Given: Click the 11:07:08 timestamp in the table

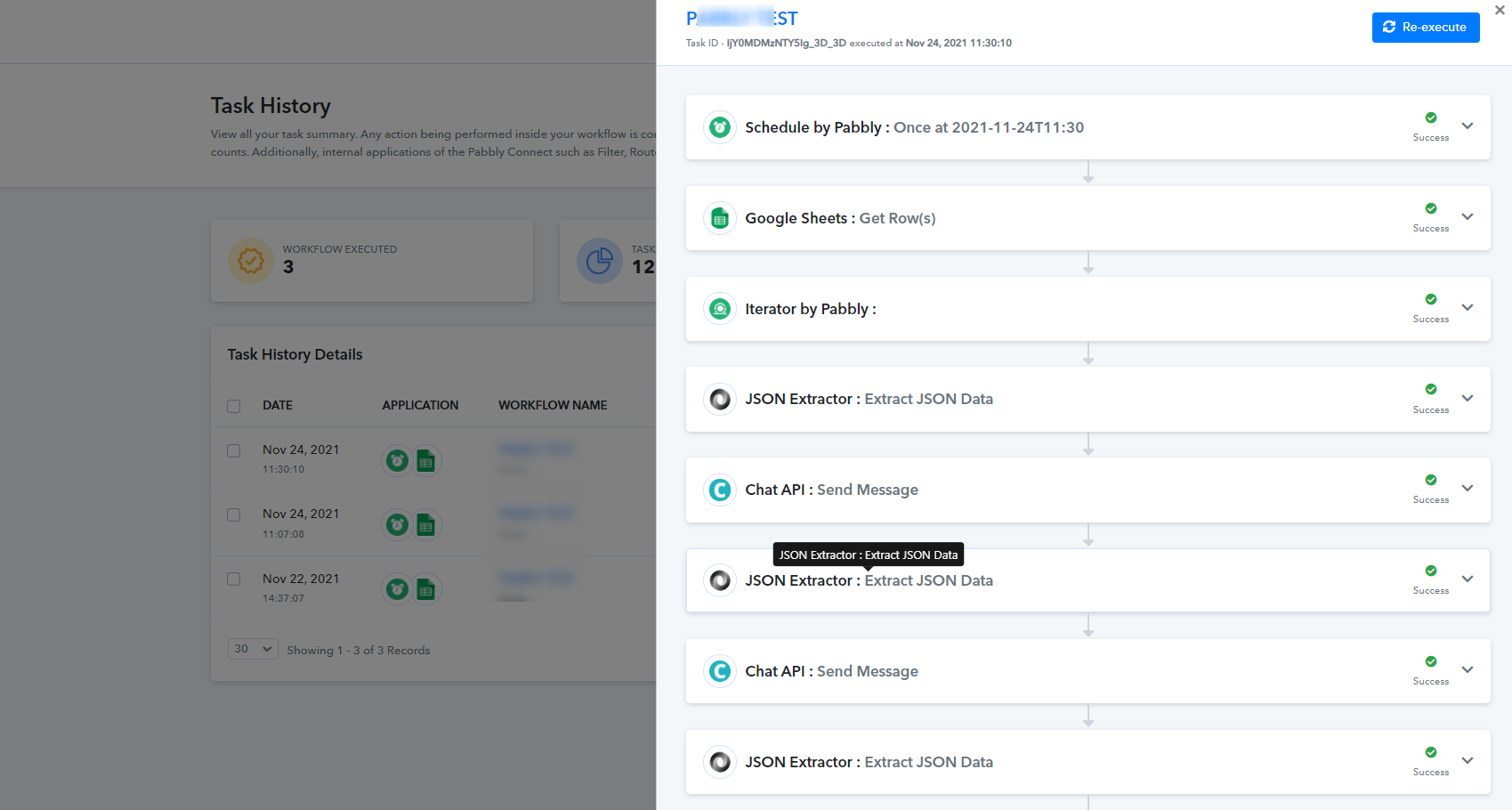Looking at the screenshot, I should (x=283, y=534).
